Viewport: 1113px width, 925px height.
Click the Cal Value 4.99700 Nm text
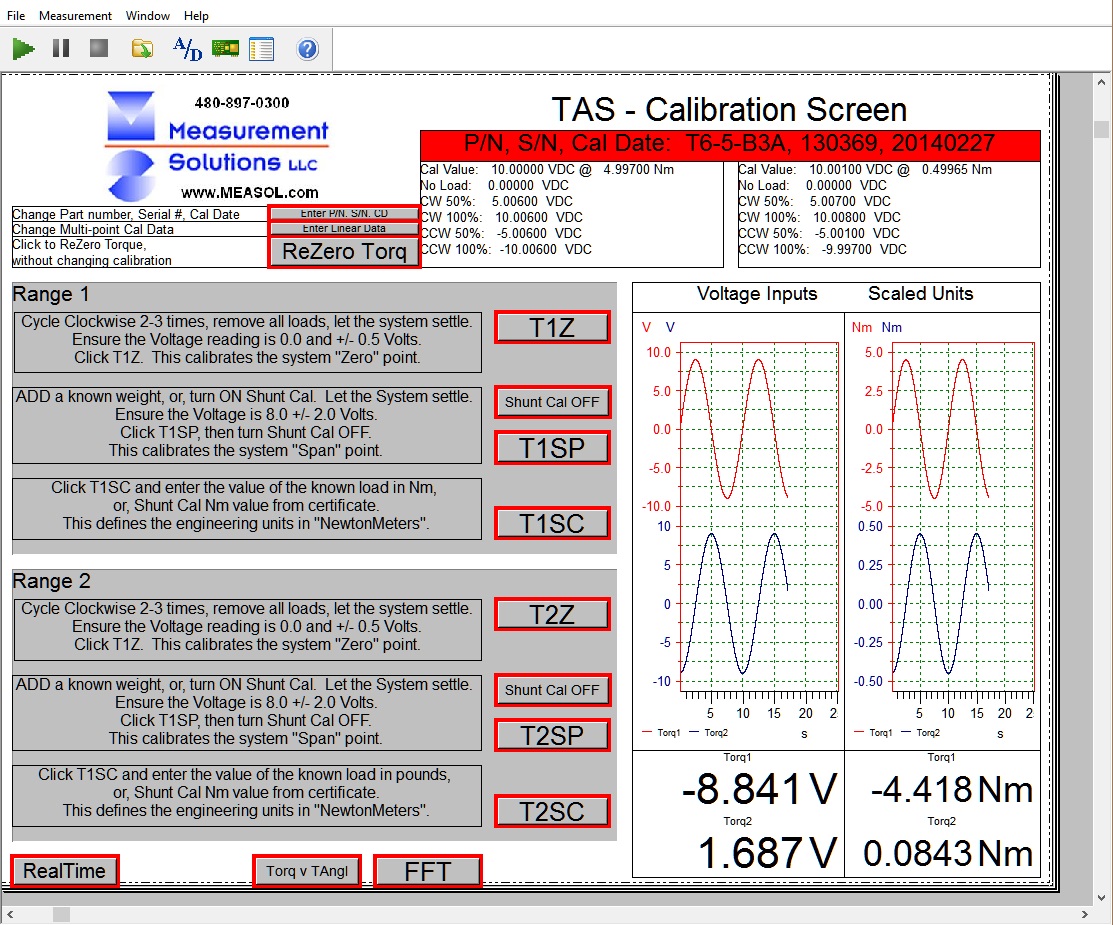point(547,170)
